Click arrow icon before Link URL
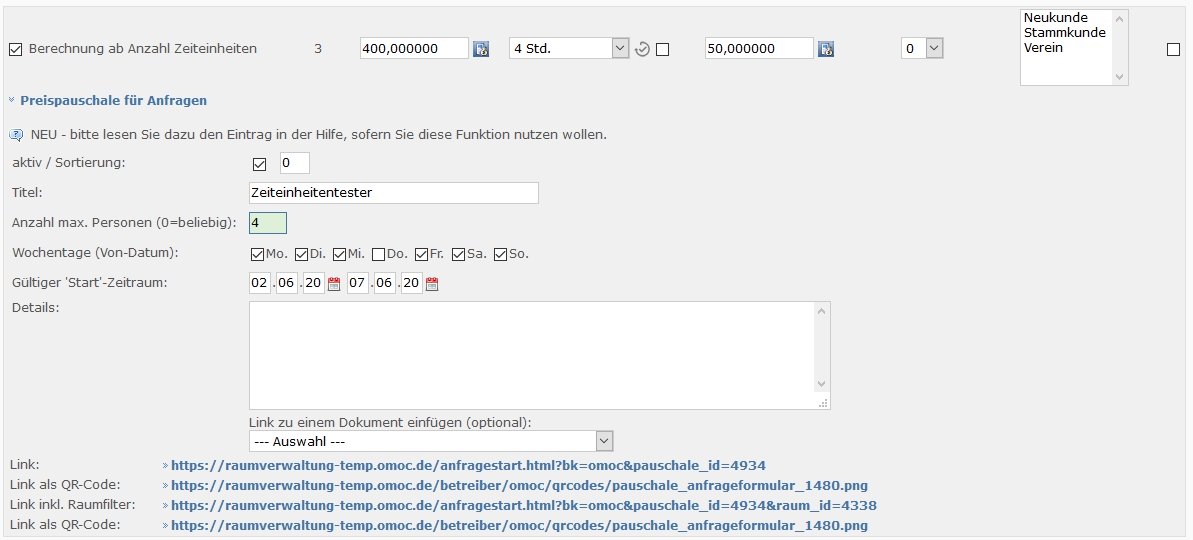The image size is (1193, 540). [x=165, y=465]
